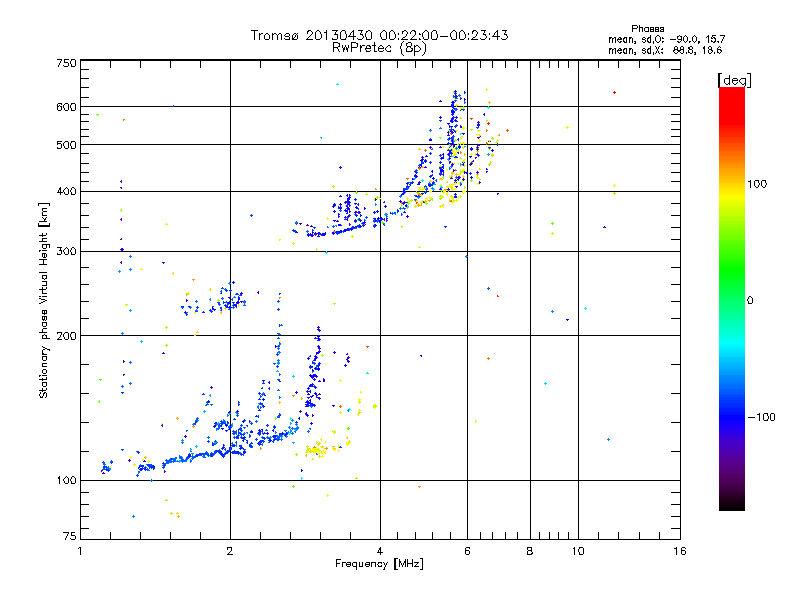Viewport: 800px width, 600px height.
Task: Click the '8' MHz frequency tick label
Action: pos(530,551)
